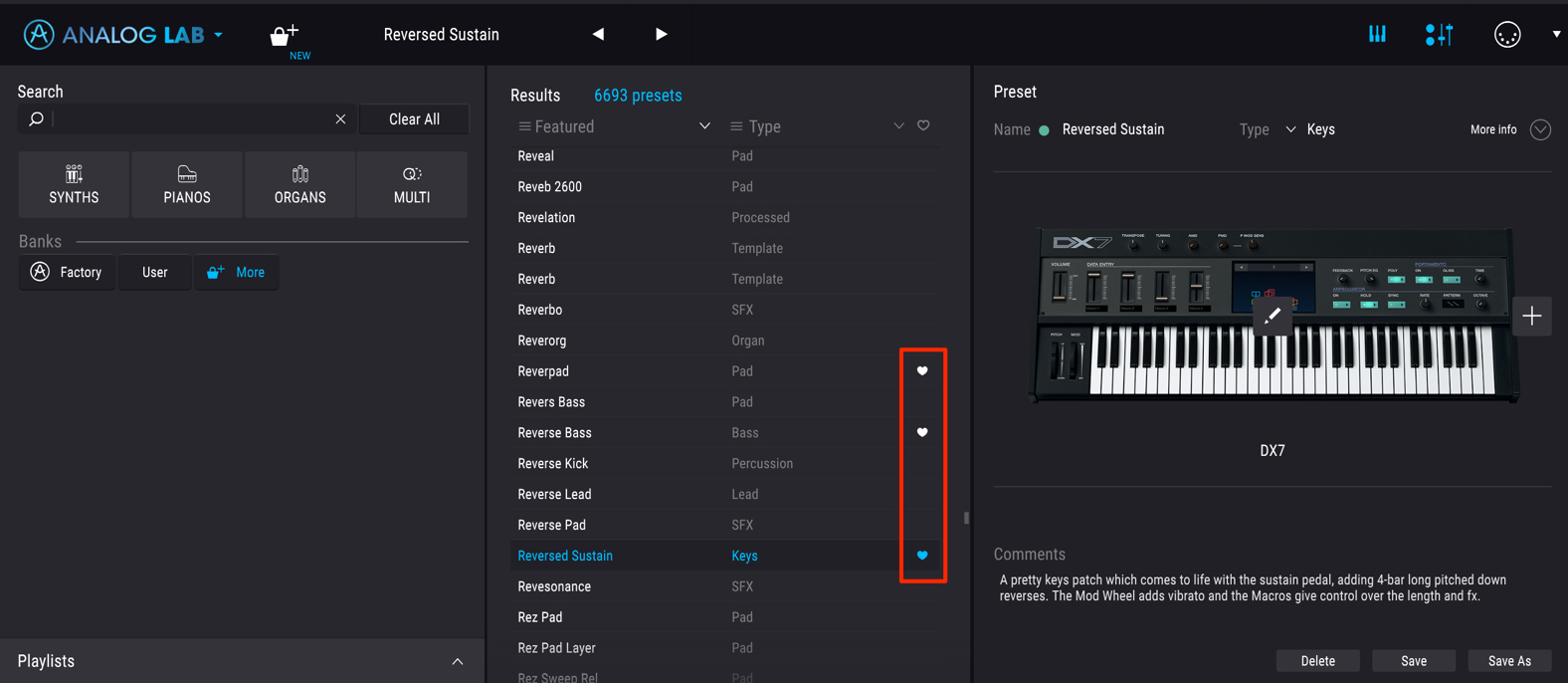Select the Revers Bass preset
This screenshot has height=683, width=1568.
coord(551,402)
